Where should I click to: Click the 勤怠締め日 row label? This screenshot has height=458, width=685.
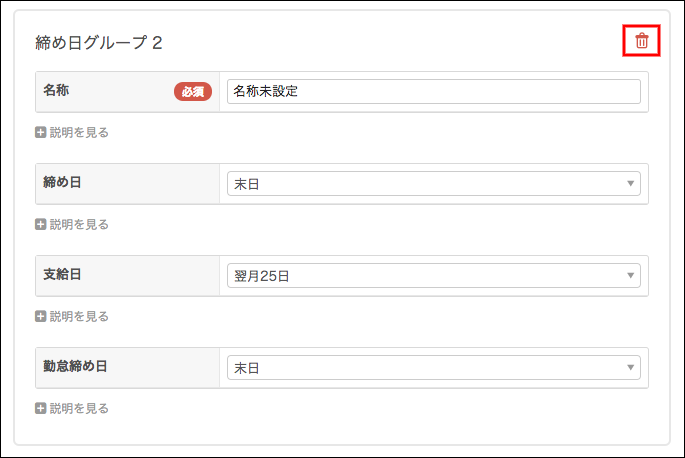(x=75, y=366)
